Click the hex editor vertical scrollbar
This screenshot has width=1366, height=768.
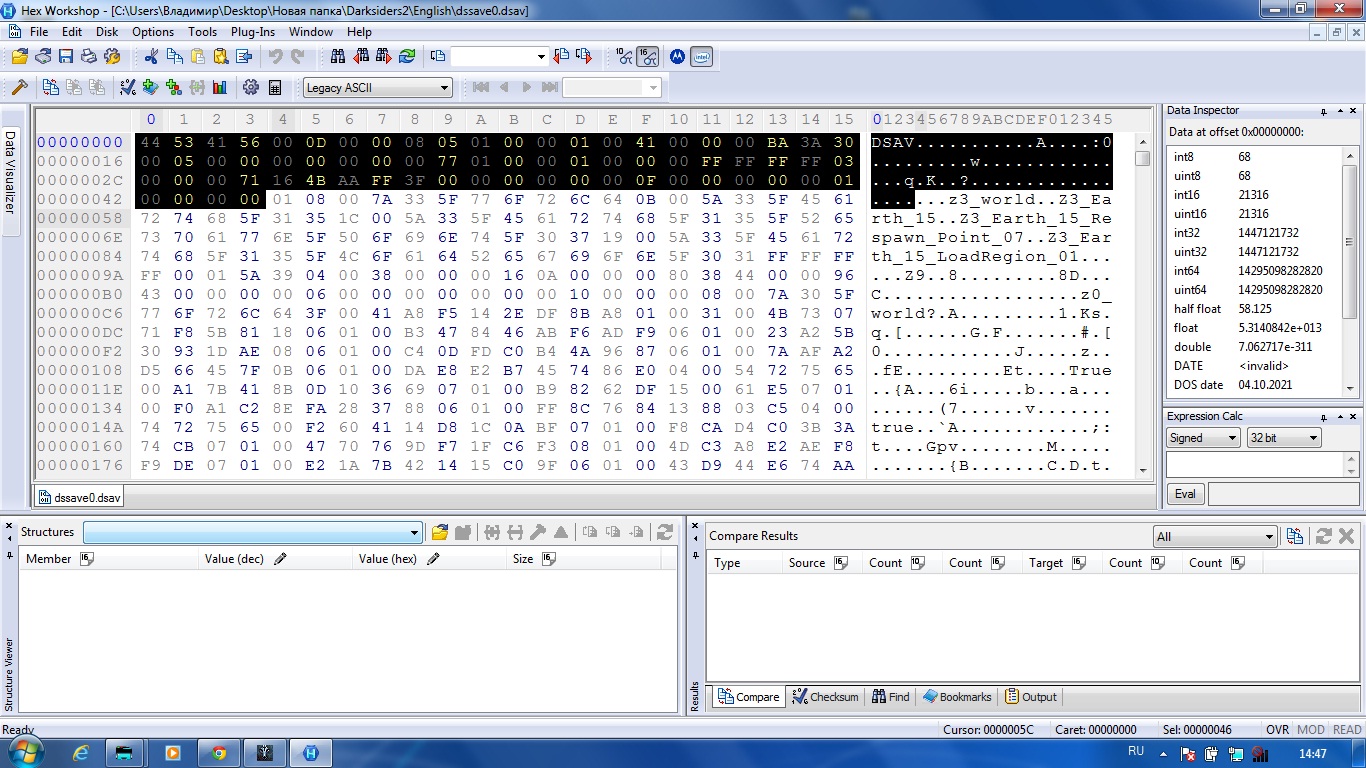pyautogui.click(x=1143, y=305)
